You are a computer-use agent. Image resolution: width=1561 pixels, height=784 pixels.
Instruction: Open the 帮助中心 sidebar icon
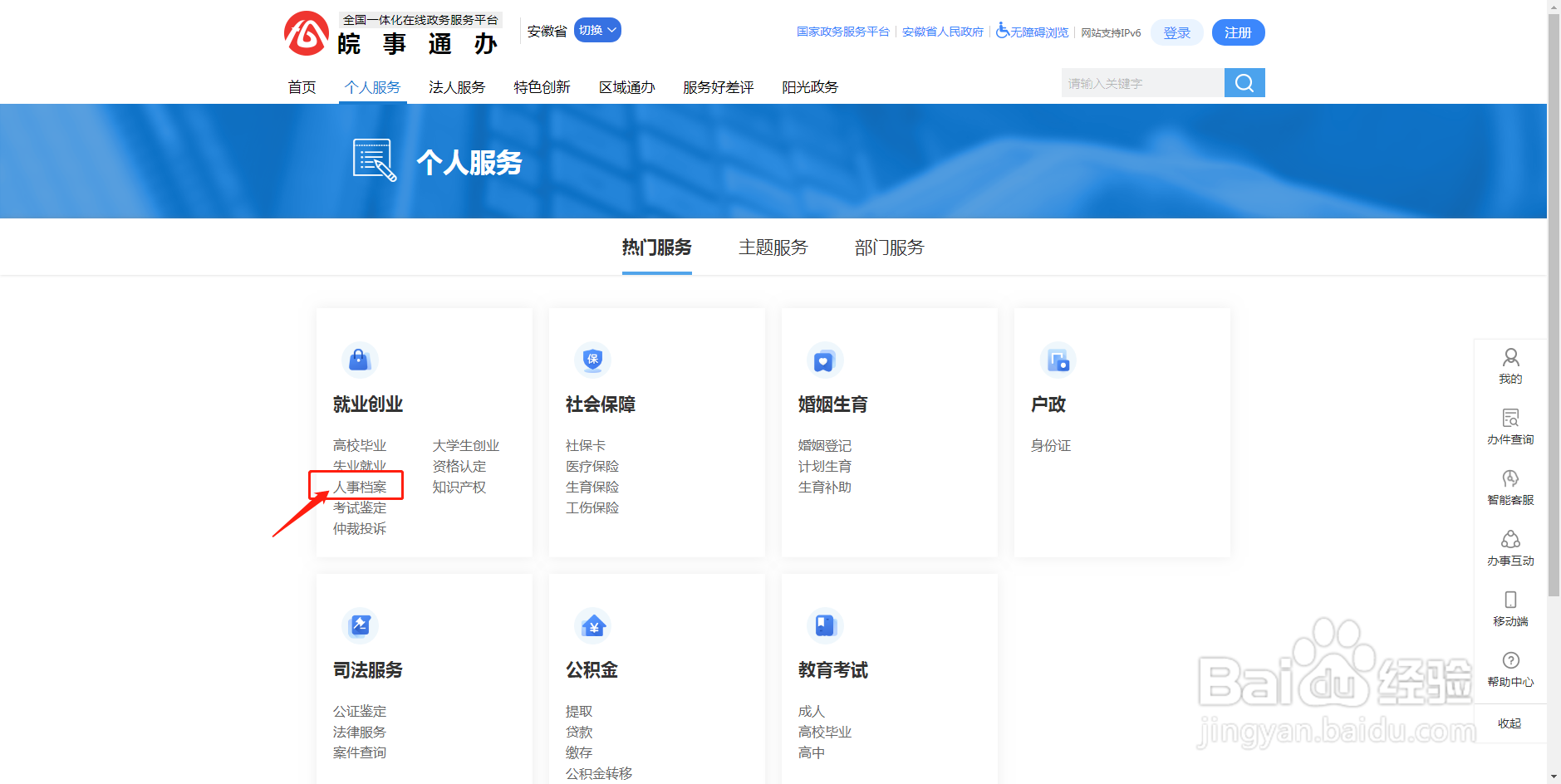pos(1510,669)
